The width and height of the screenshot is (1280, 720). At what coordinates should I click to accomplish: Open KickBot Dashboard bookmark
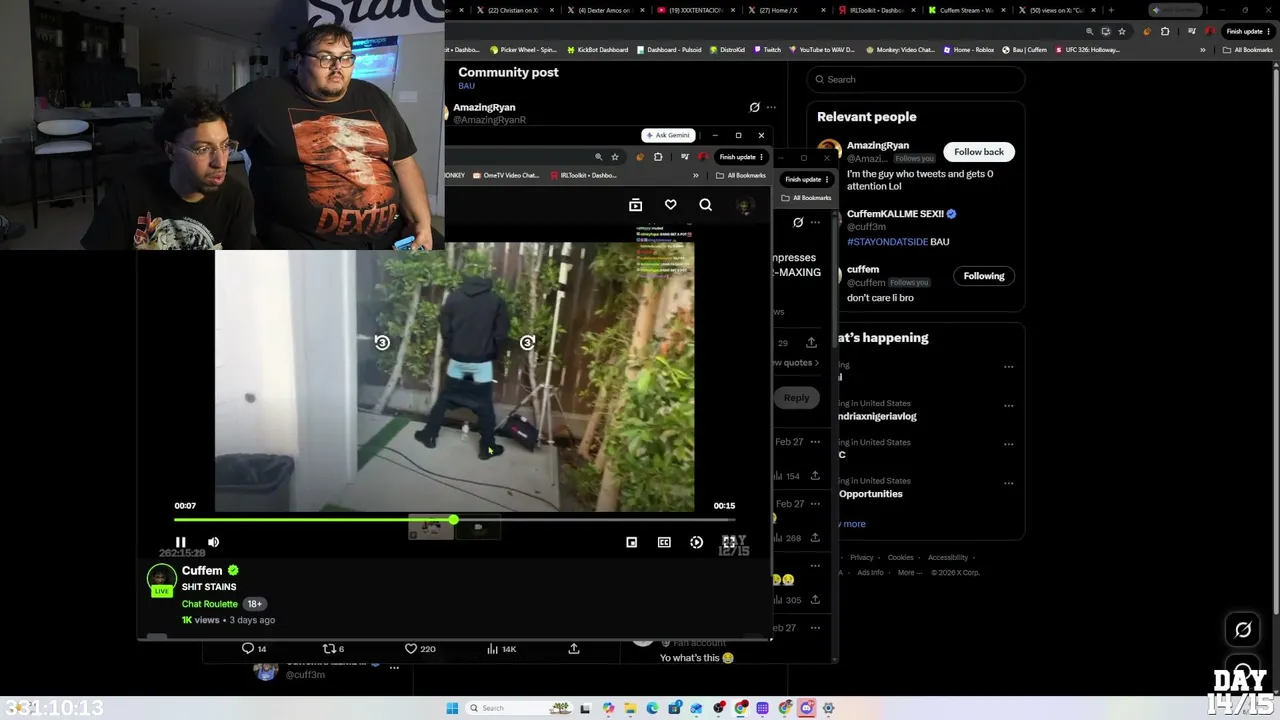597,50
